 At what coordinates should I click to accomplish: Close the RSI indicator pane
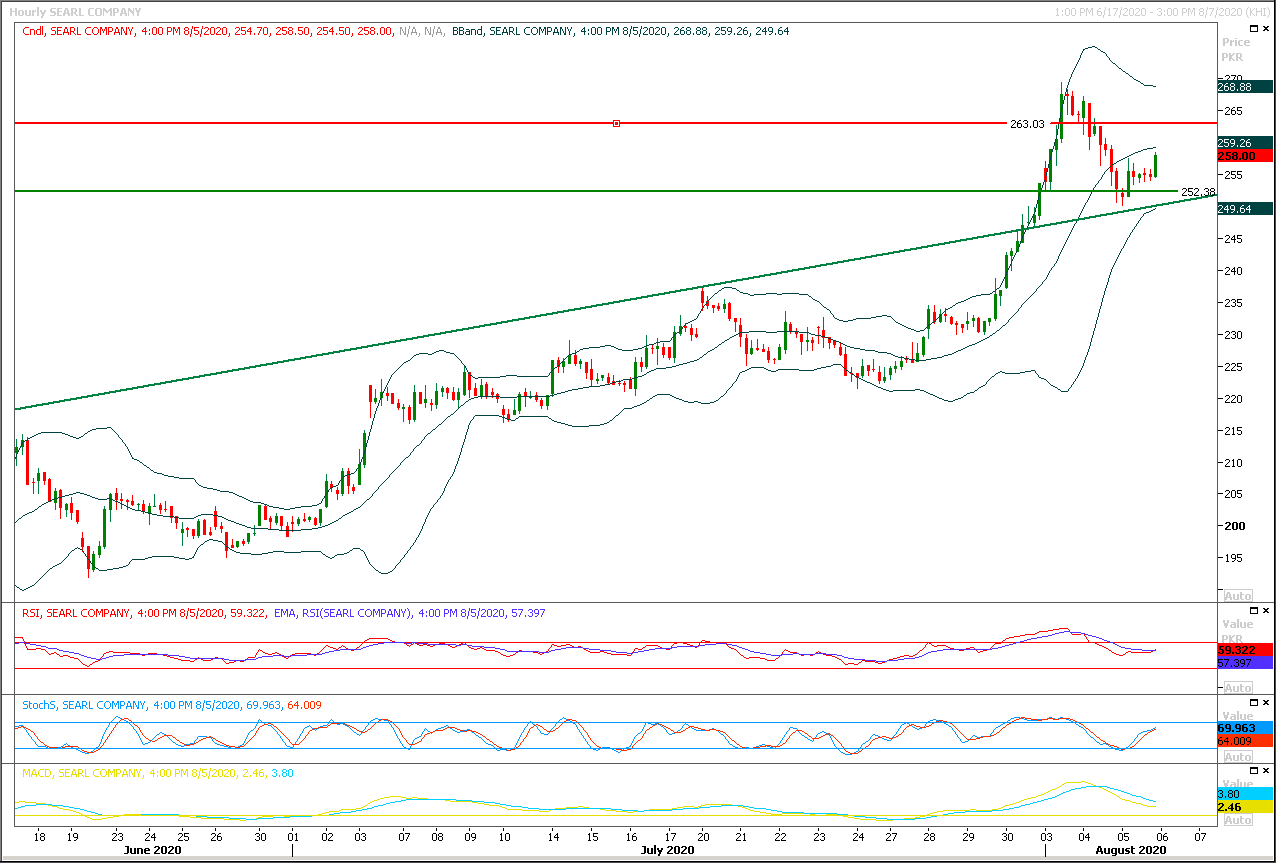click(x=1265, y=610)
